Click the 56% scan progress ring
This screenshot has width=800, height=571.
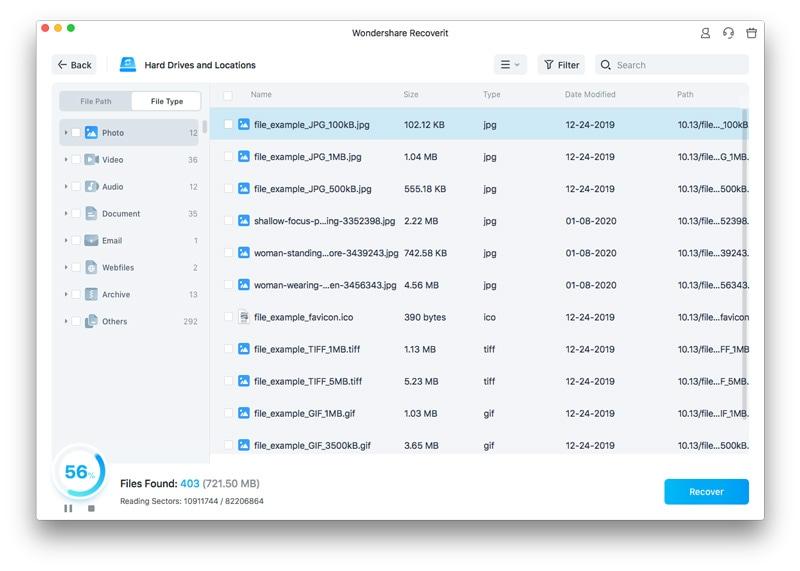(79, 471)
